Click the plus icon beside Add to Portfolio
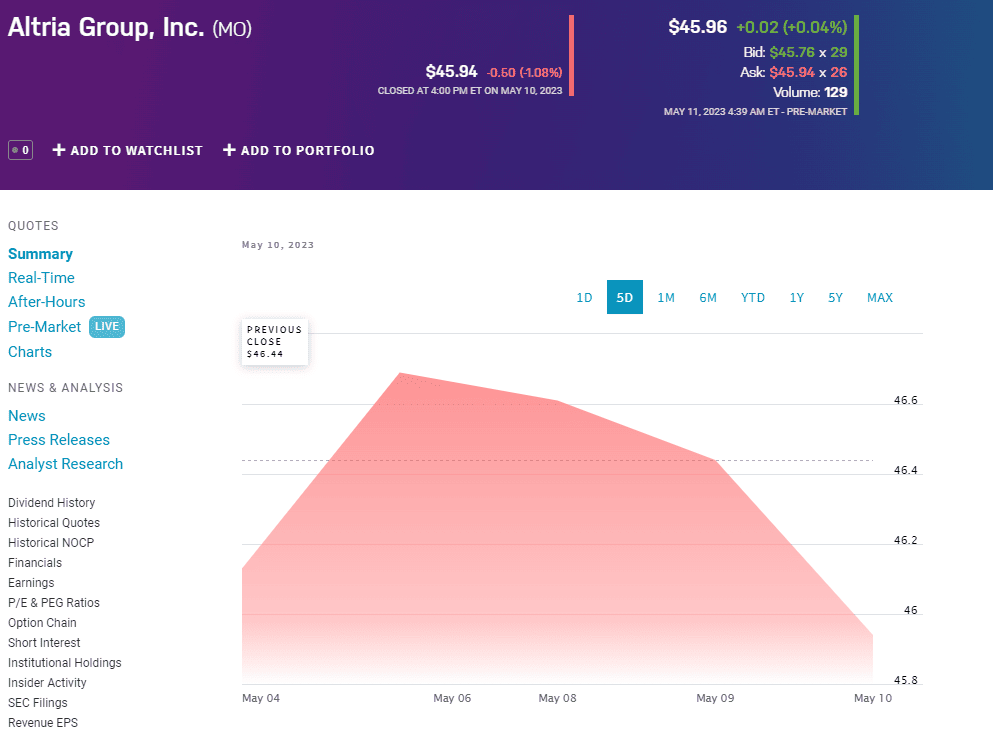The width and height of the screenshot is (993, 738). [x=229, y=150]
